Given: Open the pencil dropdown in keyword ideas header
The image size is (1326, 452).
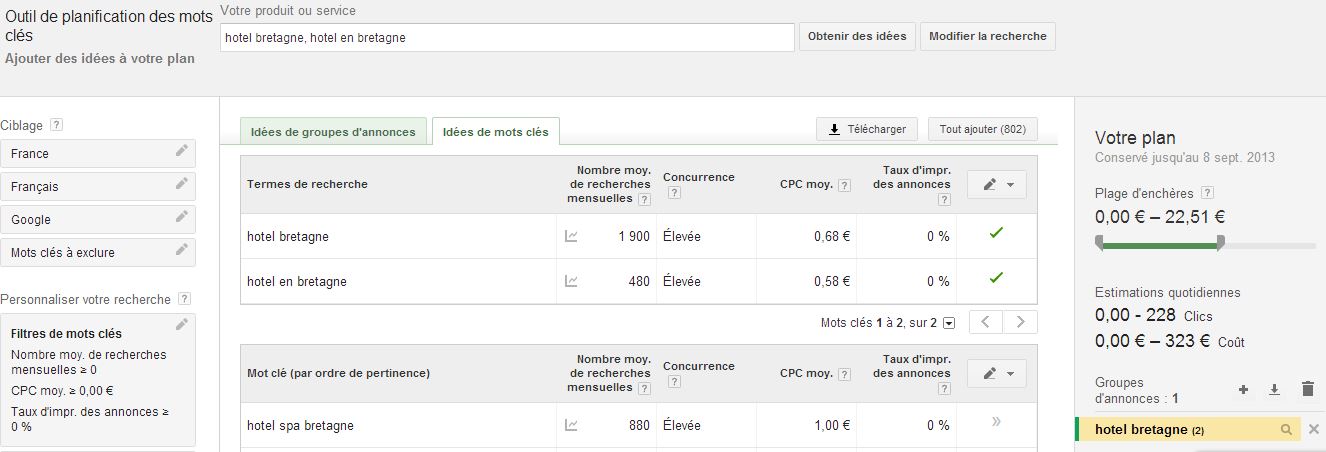Looking at the screenshot, I should 996,373.
